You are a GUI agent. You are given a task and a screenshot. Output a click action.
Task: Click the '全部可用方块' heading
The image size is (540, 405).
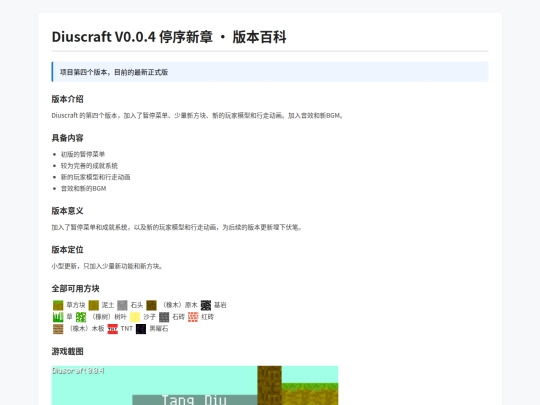click(75, 289)
